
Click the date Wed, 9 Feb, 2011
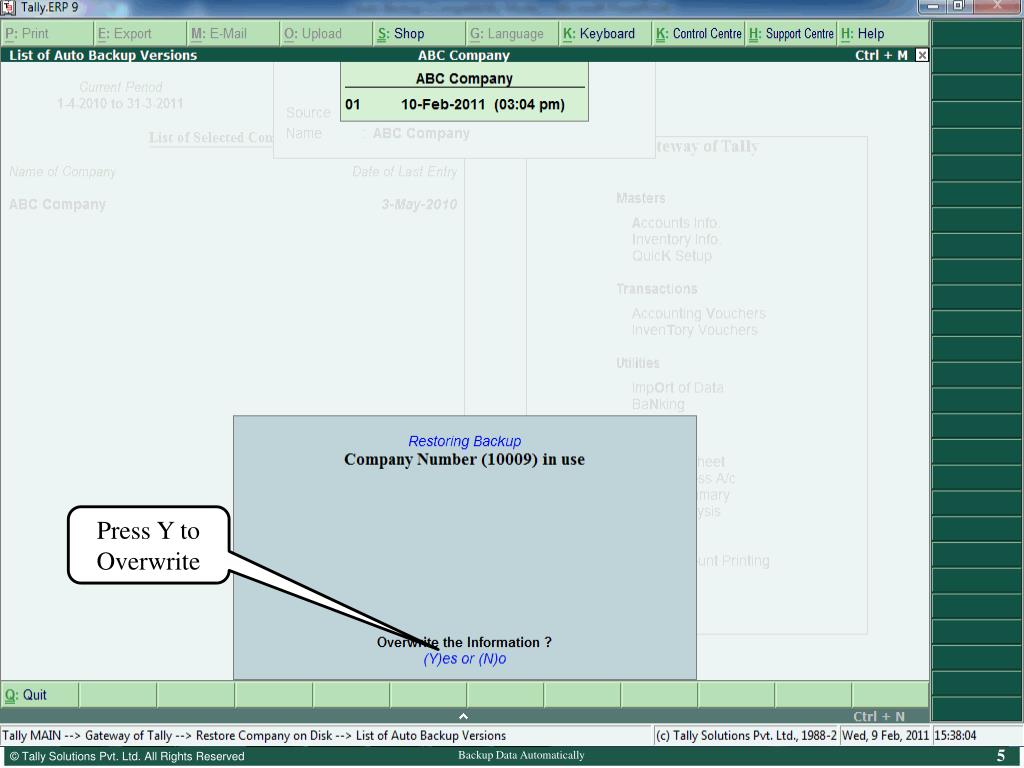pyautogui.click(x=885, y=735)
